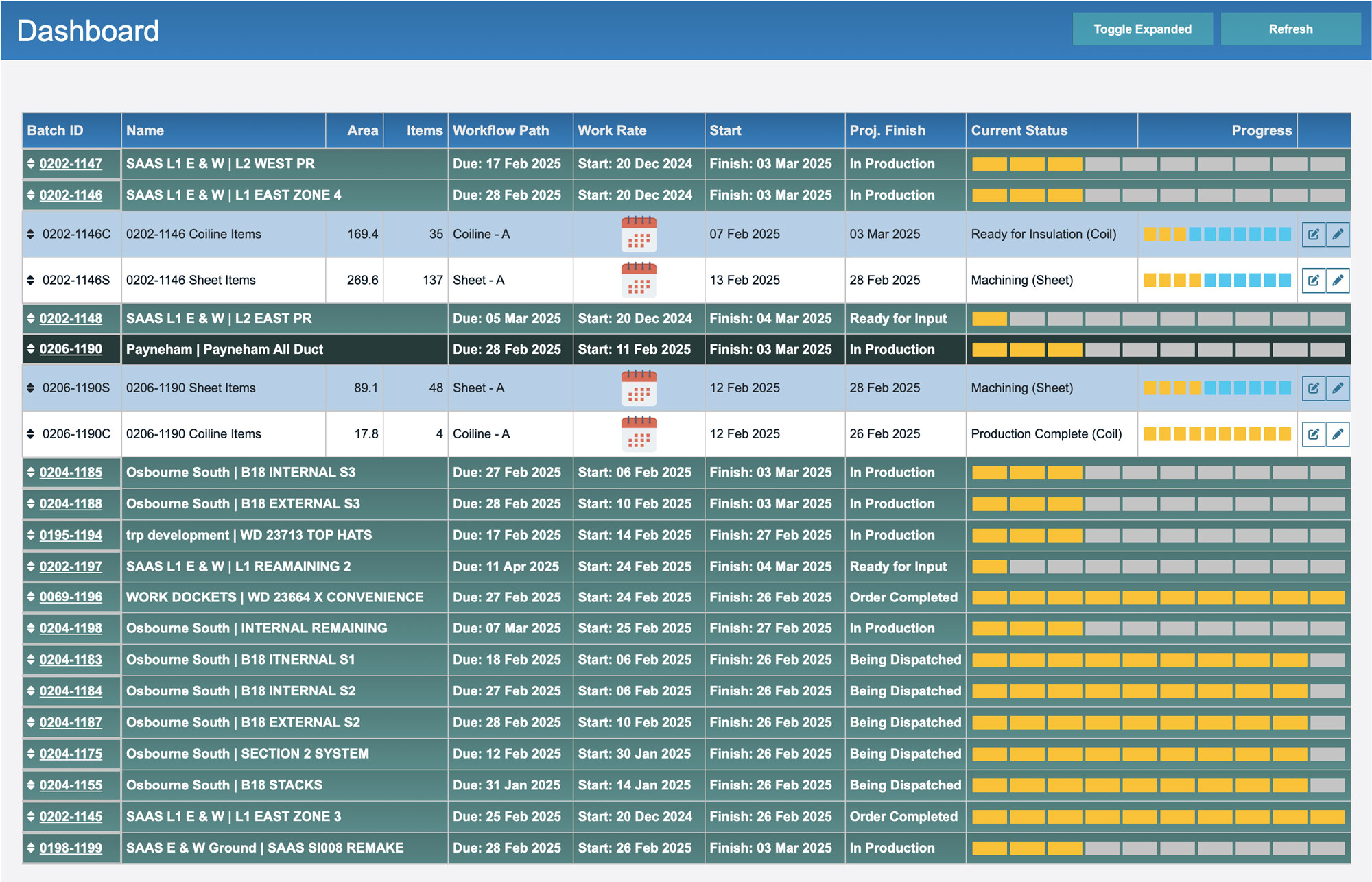Screen dimensions: 1372x882
Task: Click calendar icon in 0206-1190C row
Action: pyautogui.click(x=638, y=433)
